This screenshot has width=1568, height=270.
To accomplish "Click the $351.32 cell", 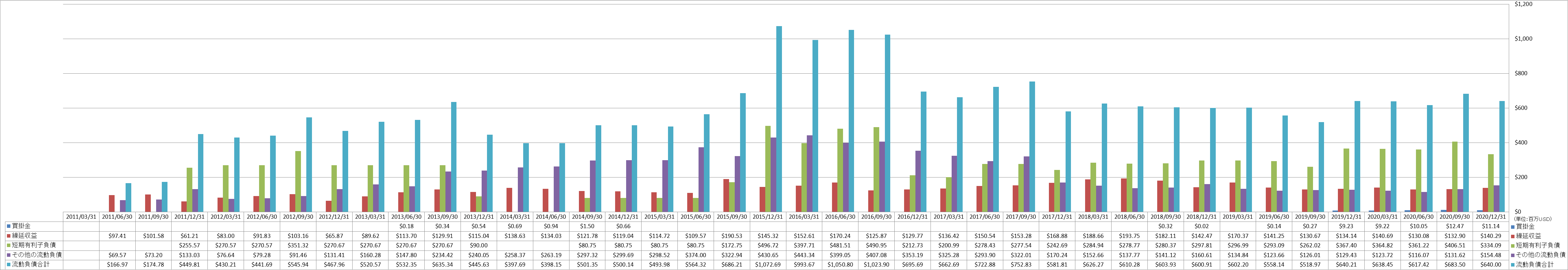I will tap(298, 245).
